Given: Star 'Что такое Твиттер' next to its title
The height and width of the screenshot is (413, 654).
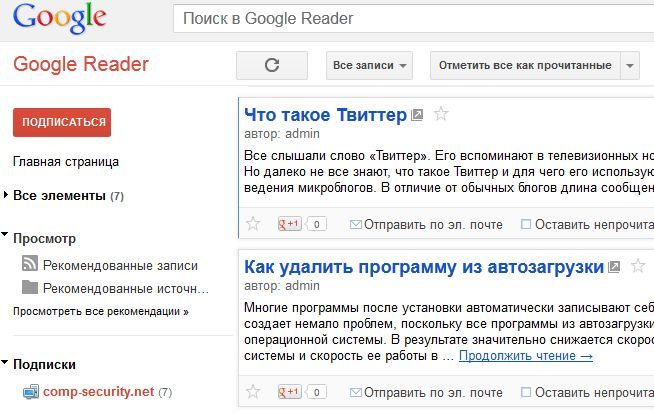Looking at the screenshot, I should [x=441, y=113].
